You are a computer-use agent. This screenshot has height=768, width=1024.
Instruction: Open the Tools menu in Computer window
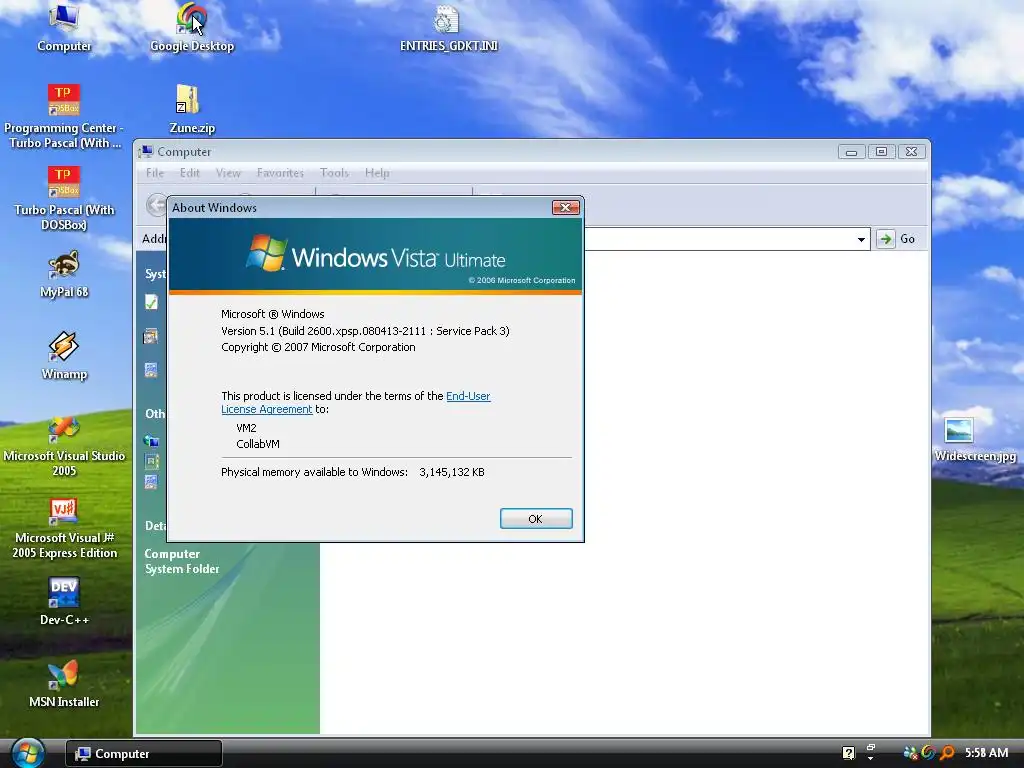pos(334,173)
